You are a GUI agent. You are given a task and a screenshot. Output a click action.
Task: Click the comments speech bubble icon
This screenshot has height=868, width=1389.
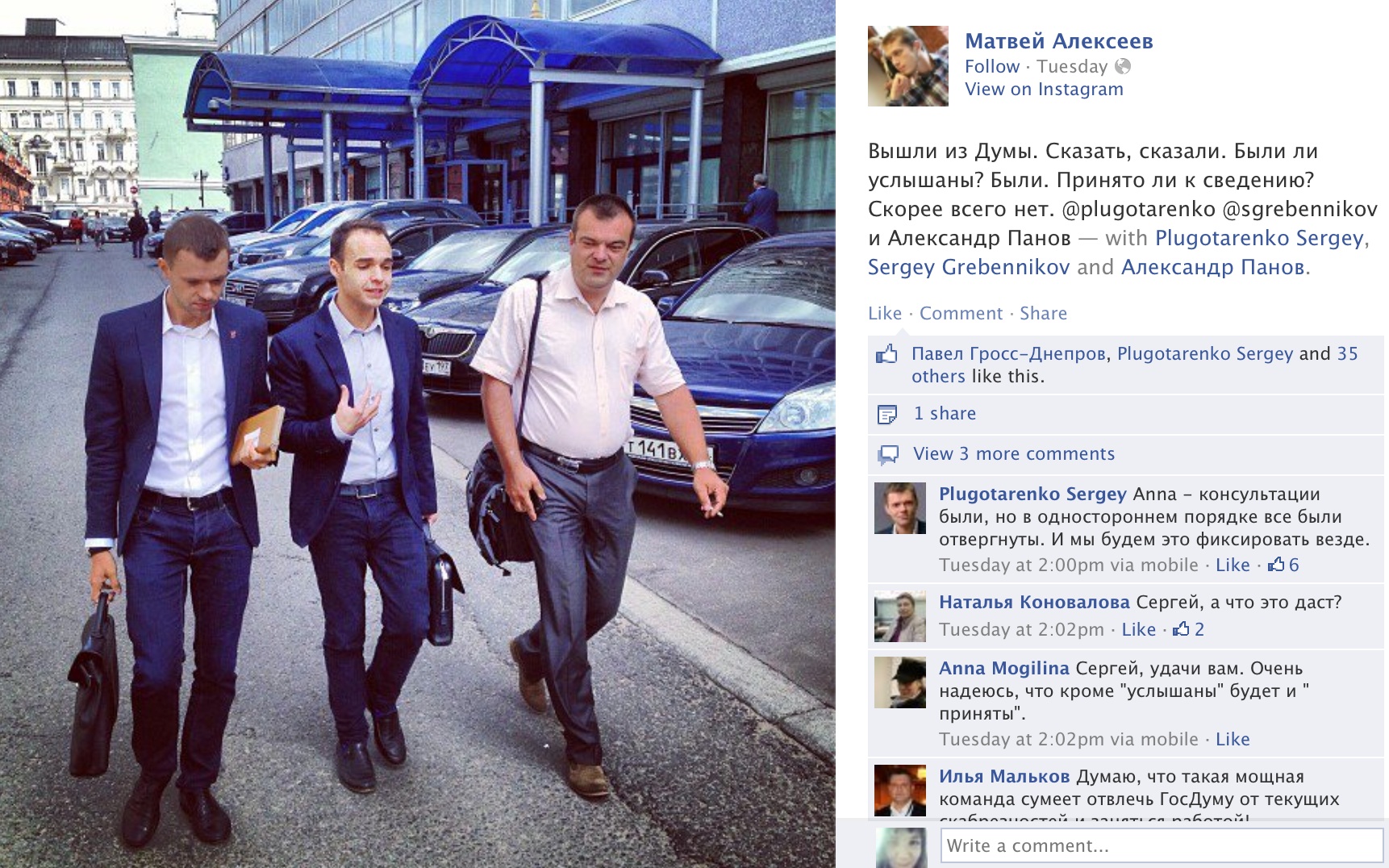888,455
